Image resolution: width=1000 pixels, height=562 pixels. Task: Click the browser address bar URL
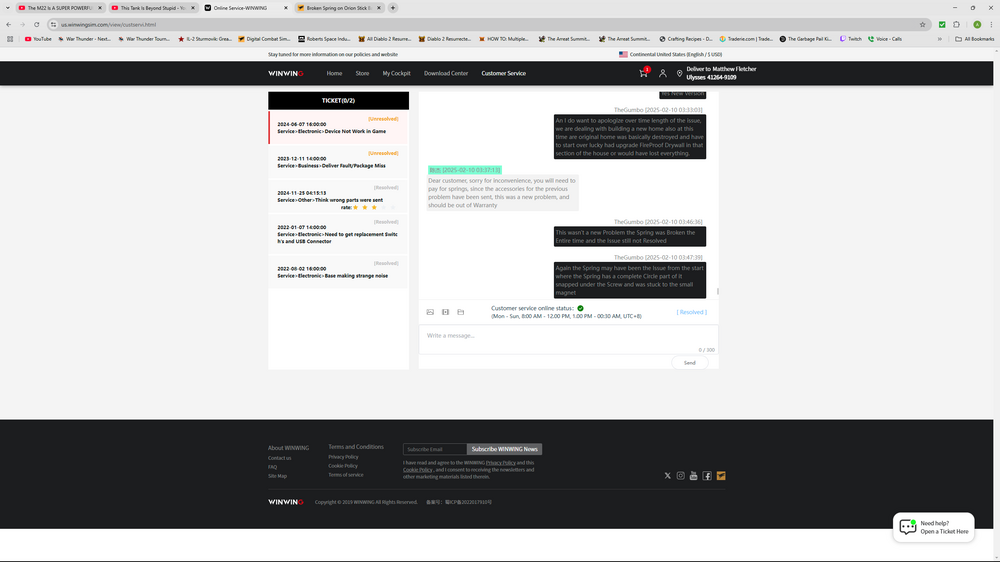coord(108,24)
